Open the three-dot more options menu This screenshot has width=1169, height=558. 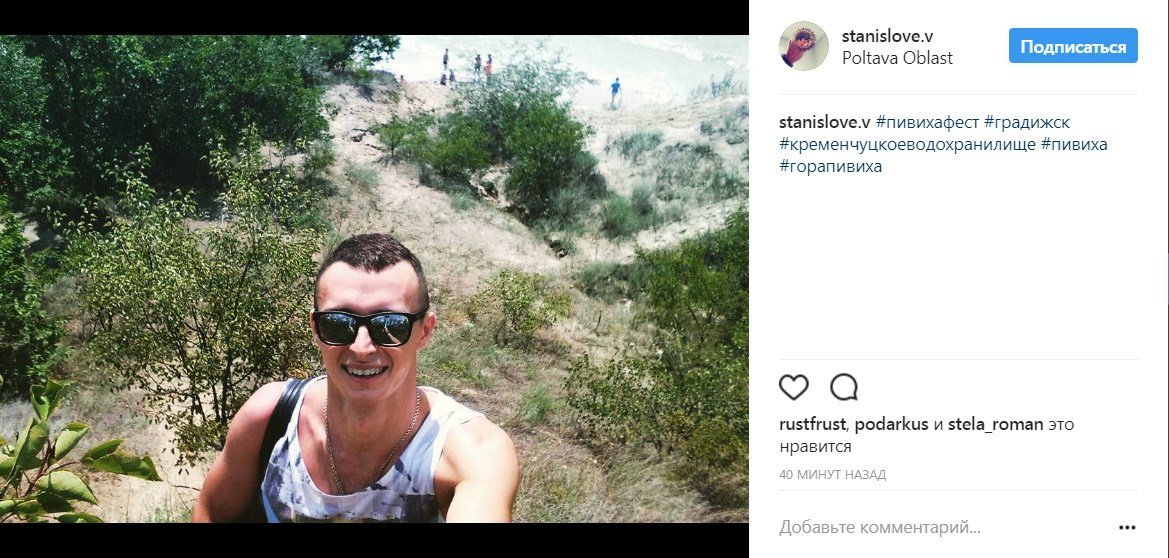1127,528
